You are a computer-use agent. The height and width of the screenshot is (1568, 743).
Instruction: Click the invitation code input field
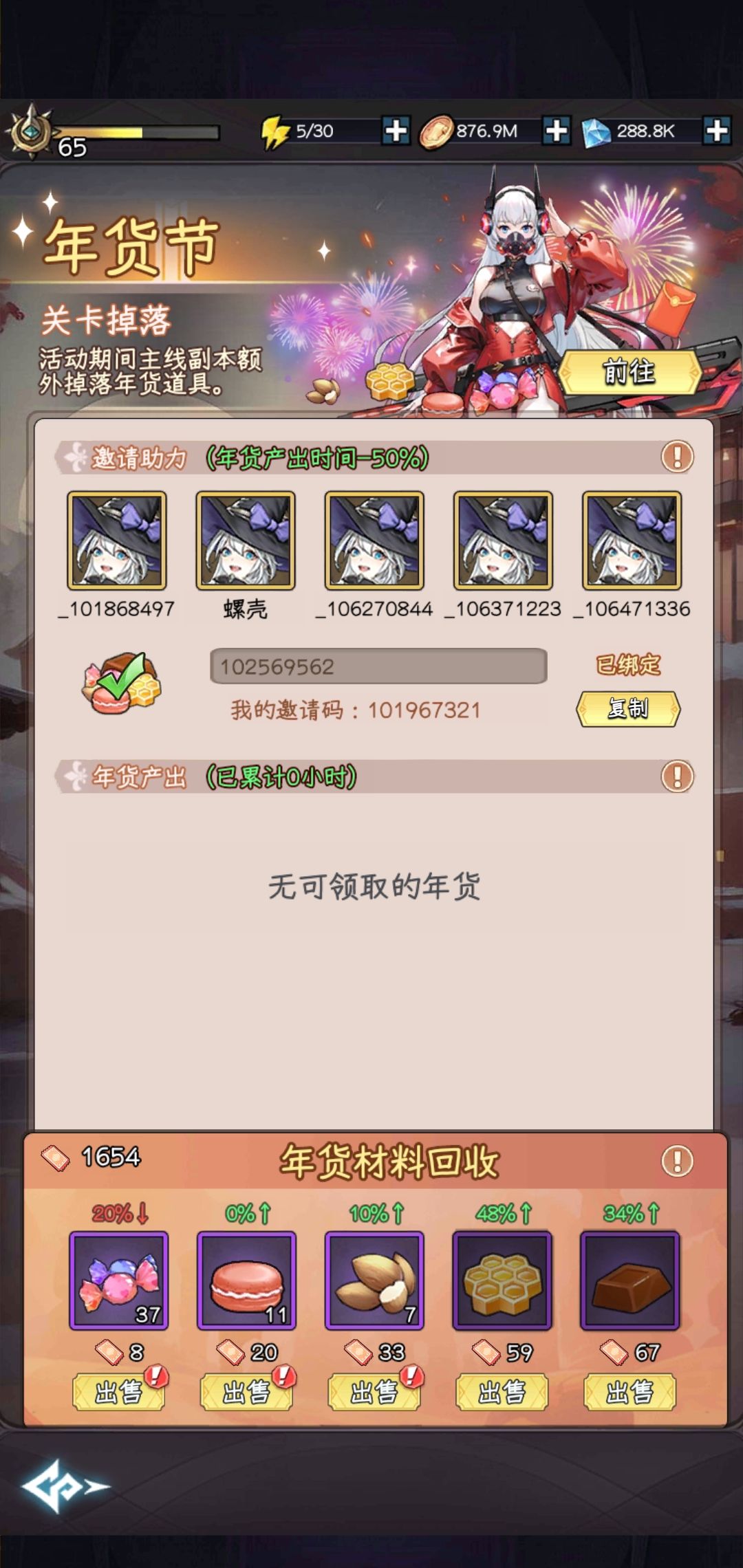point(378,666)
